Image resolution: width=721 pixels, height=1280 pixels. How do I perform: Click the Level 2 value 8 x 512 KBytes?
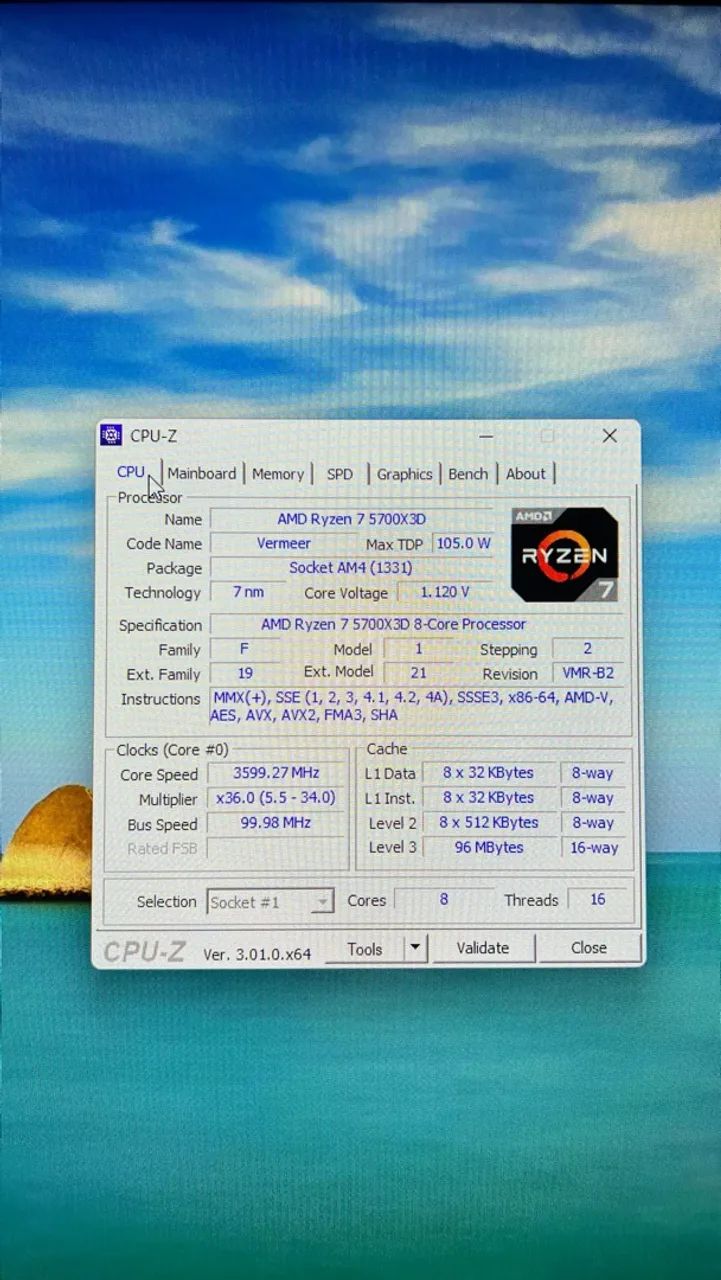point(488,823)
